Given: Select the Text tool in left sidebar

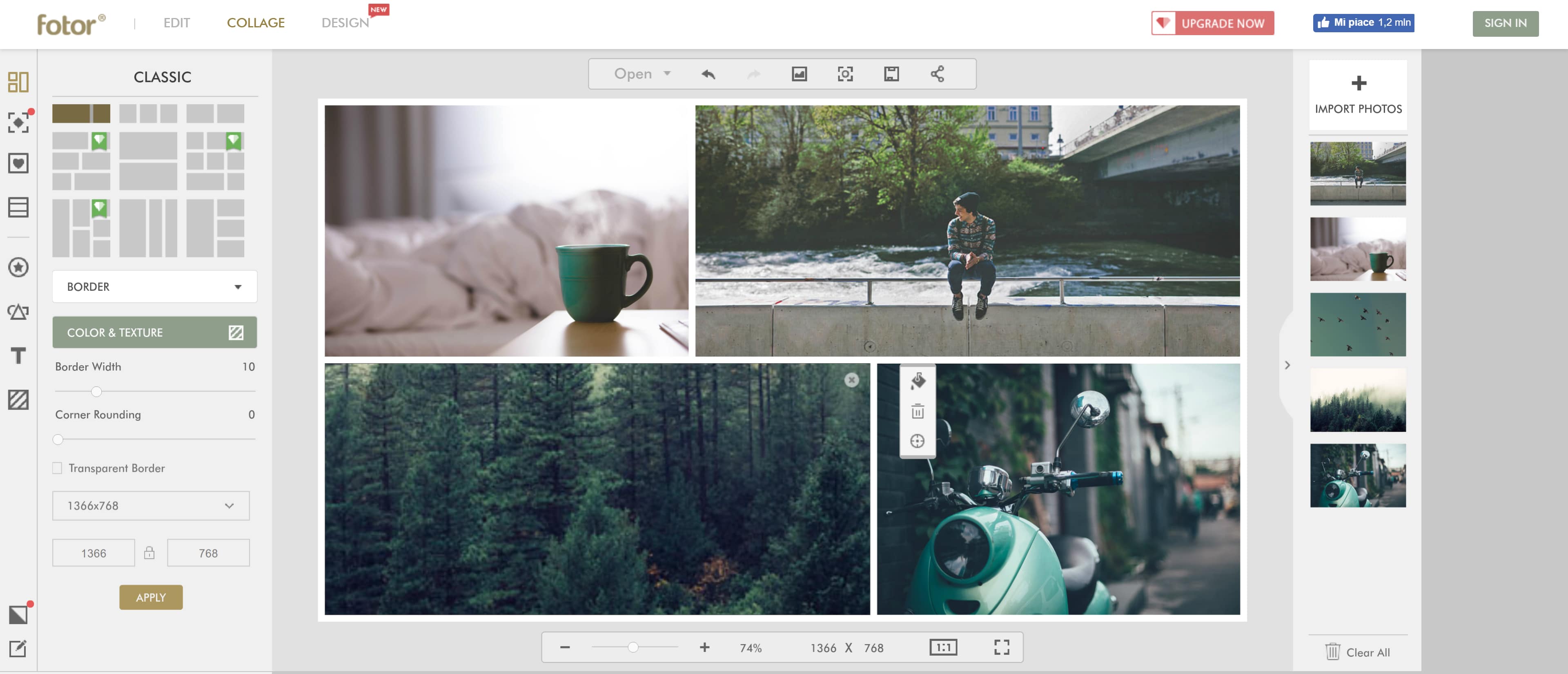Looking at the screenshot, I should [18, 355].
